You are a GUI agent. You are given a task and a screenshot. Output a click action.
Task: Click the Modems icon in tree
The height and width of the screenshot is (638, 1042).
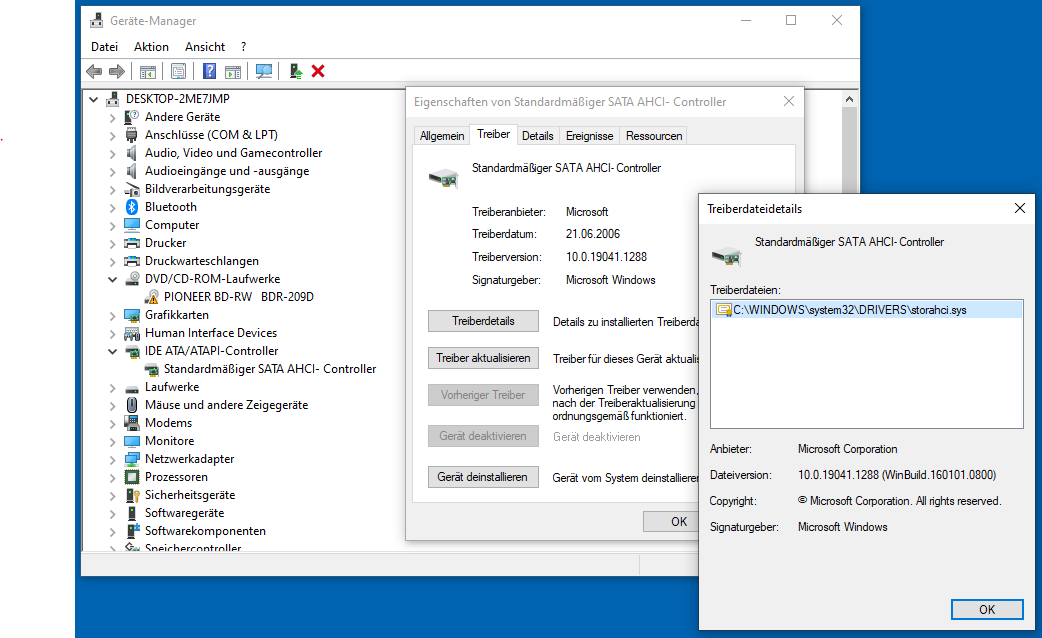(132, 423)
